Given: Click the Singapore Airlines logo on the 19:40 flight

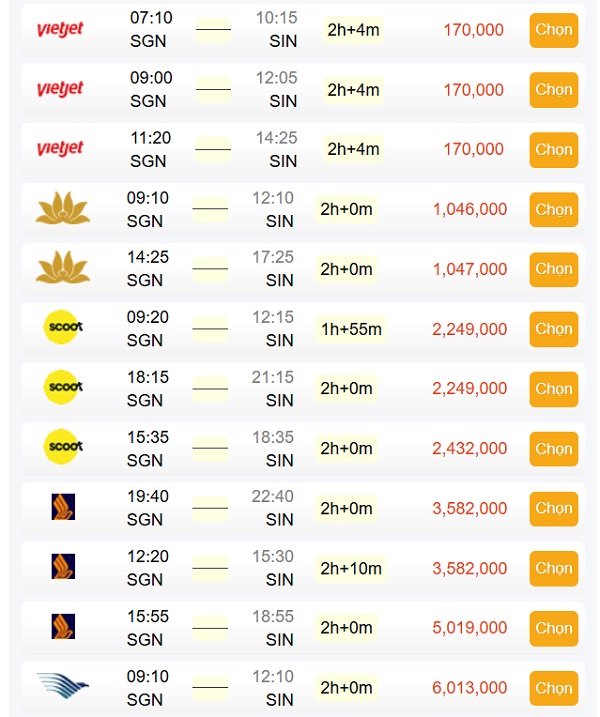Looking at the screenshot, I should [63, 507].
